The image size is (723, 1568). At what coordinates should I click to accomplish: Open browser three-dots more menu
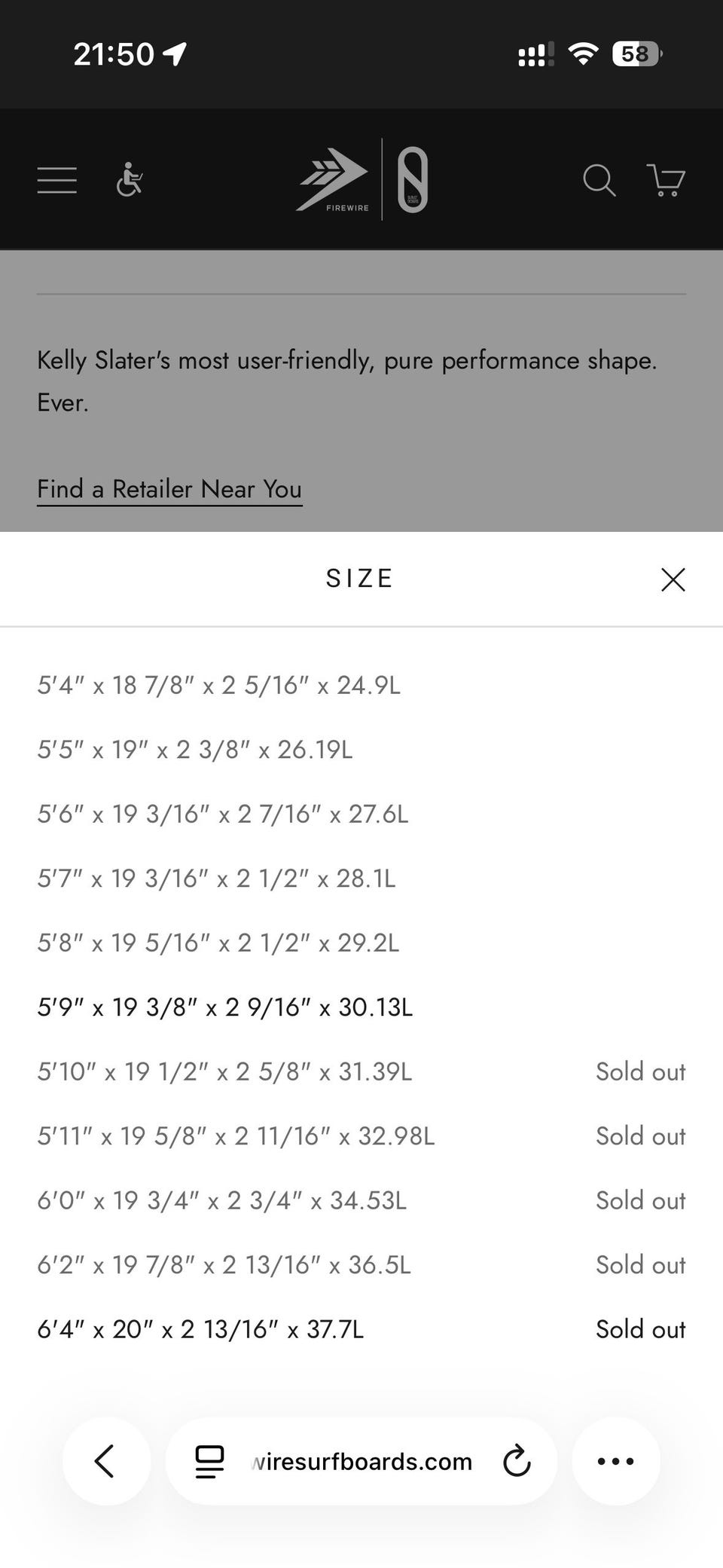click(x=615, y=1461)
